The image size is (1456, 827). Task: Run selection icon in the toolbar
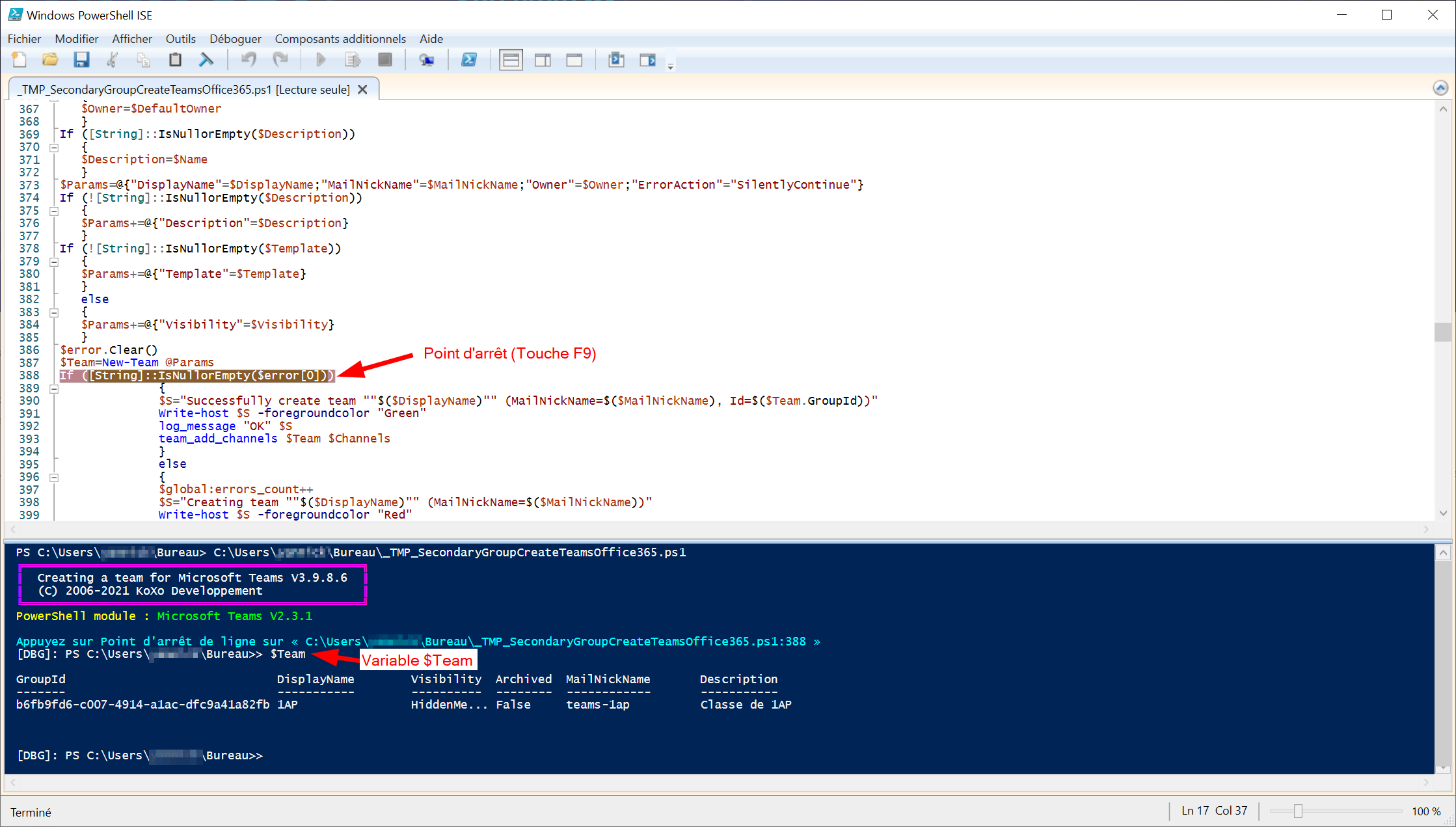[x=353, y=60]
